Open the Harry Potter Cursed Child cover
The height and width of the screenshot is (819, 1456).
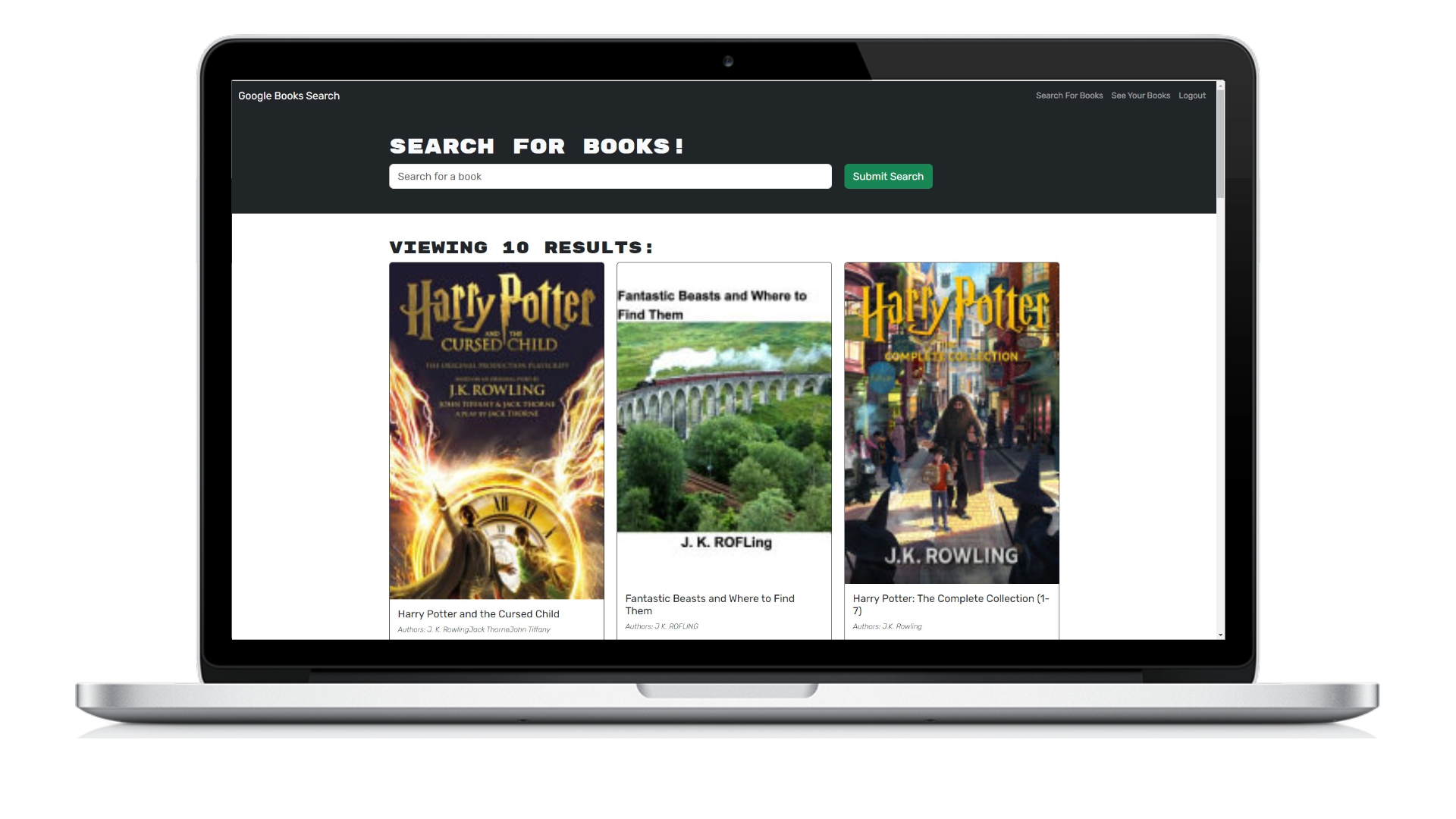tap(497, 431)
